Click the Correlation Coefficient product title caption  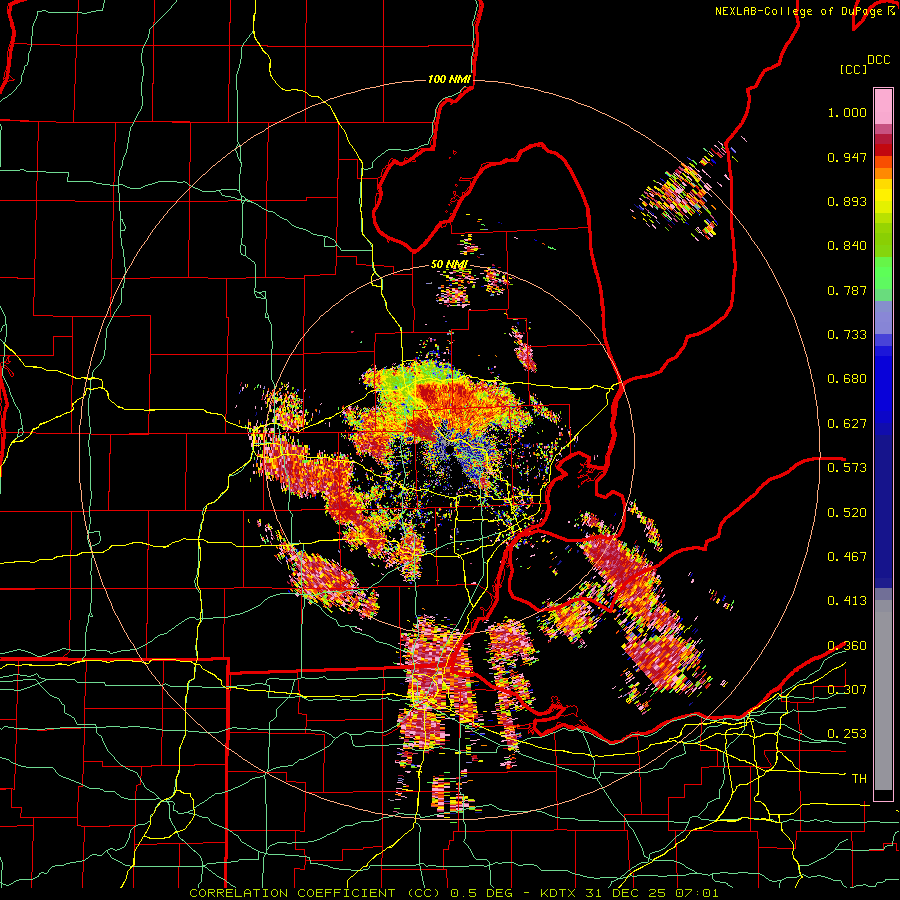click(453, 893)
